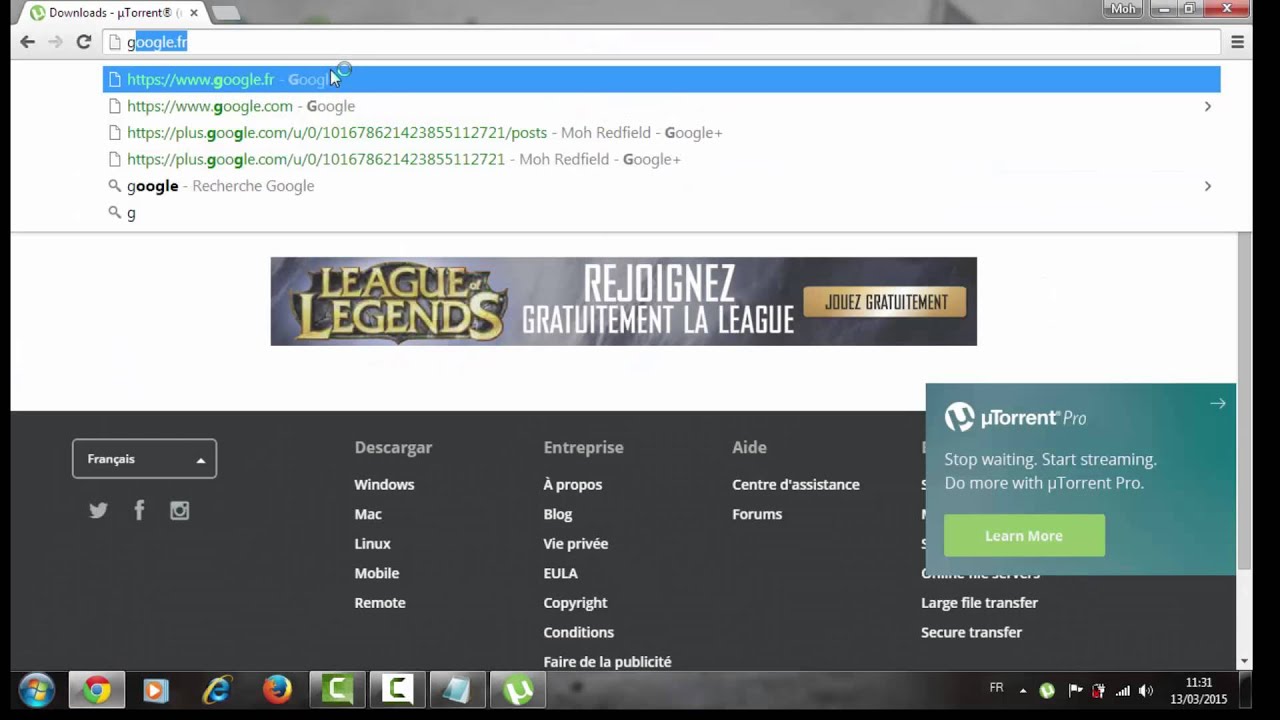This screenshot has height=720, width=1280.
Task: Open the Faire de la publicité link
Action: click(x=607, y=662)
